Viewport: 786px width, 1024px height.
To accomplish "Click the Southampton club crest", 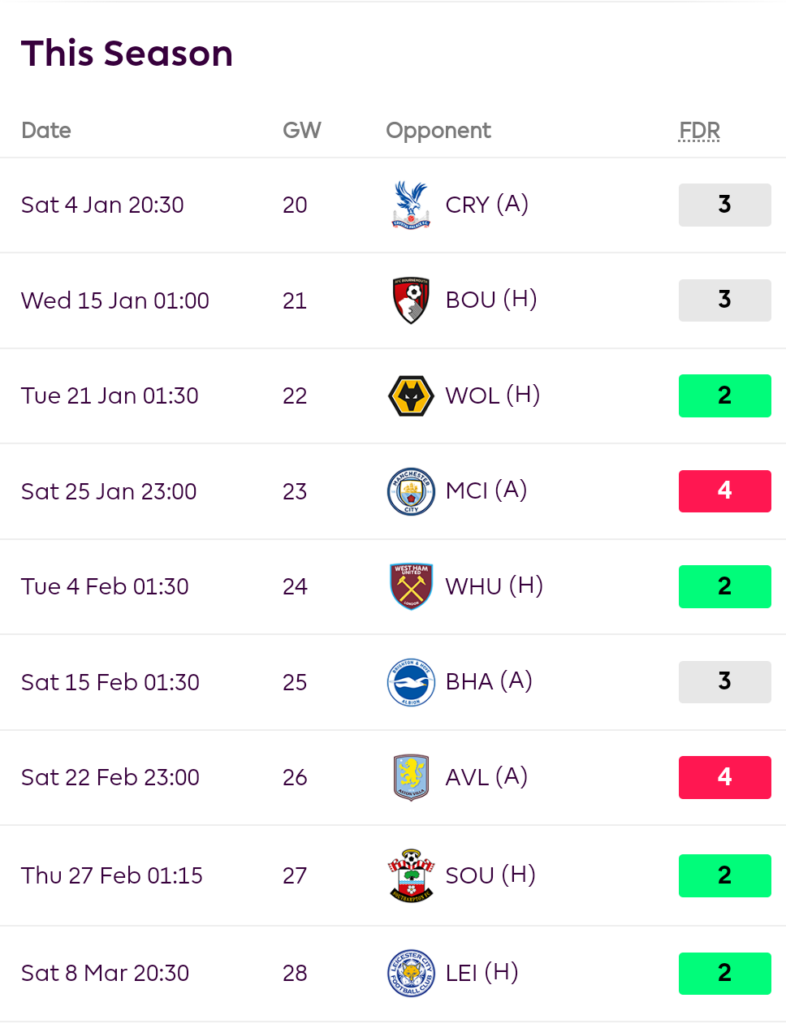I will tap(411, 875).
